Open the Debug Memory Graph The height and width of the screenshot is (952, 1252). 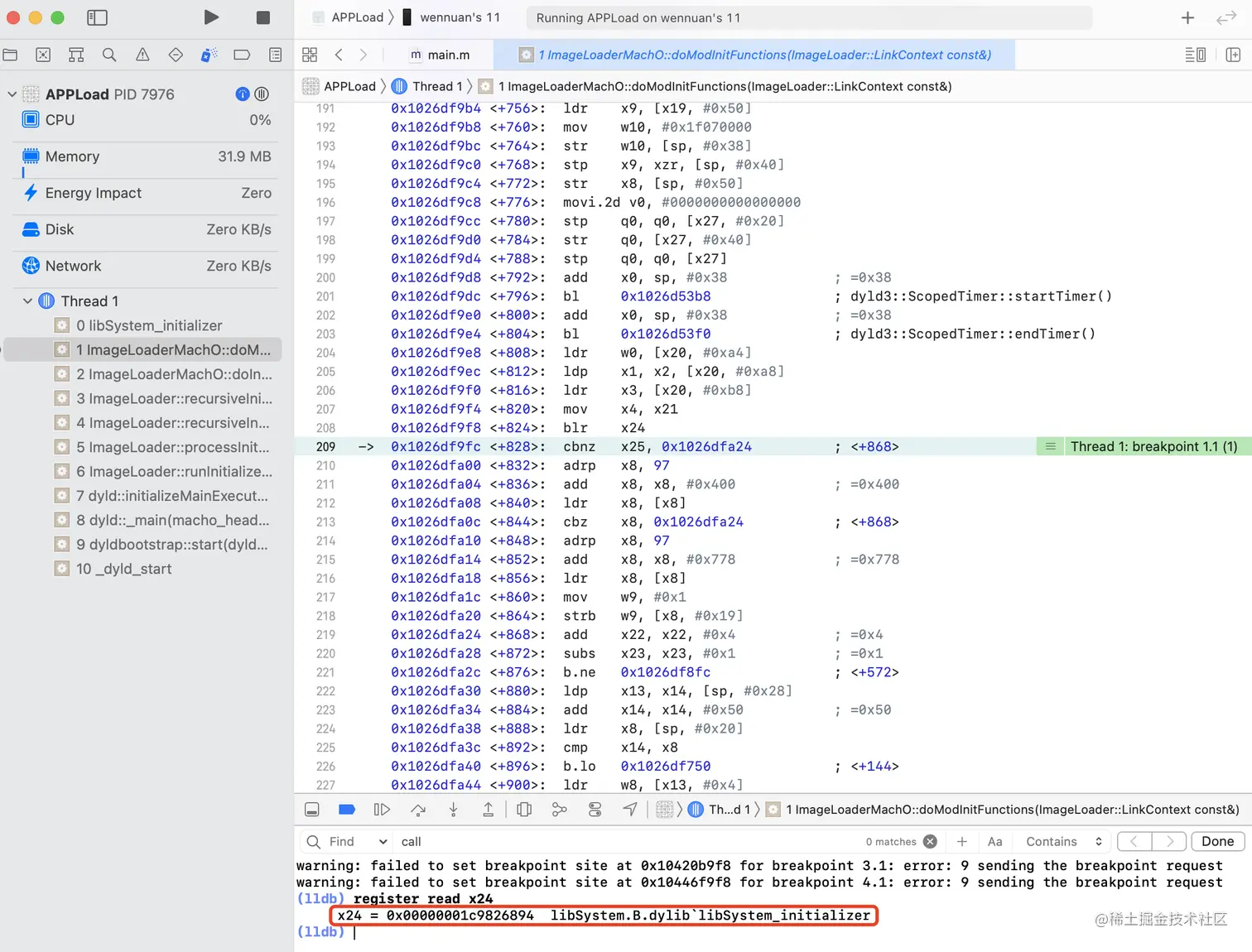tap(560, 810)
